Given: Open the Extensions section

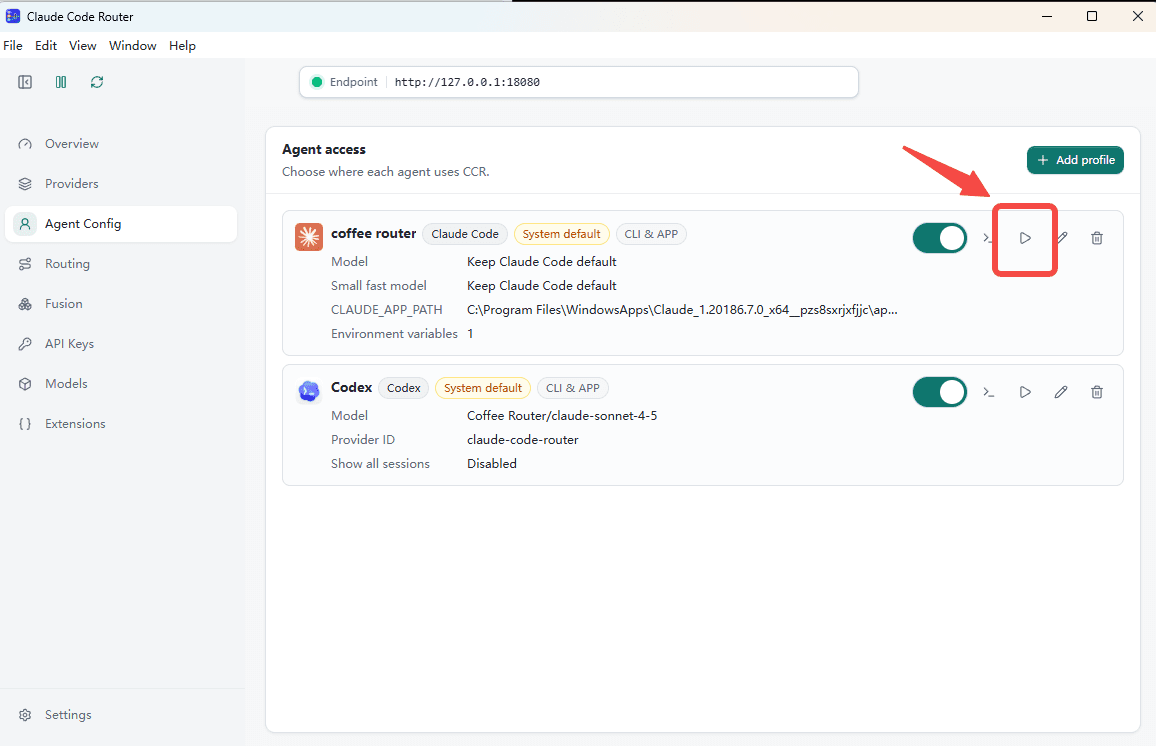Looking at the screenshot, I should (121, 424).
